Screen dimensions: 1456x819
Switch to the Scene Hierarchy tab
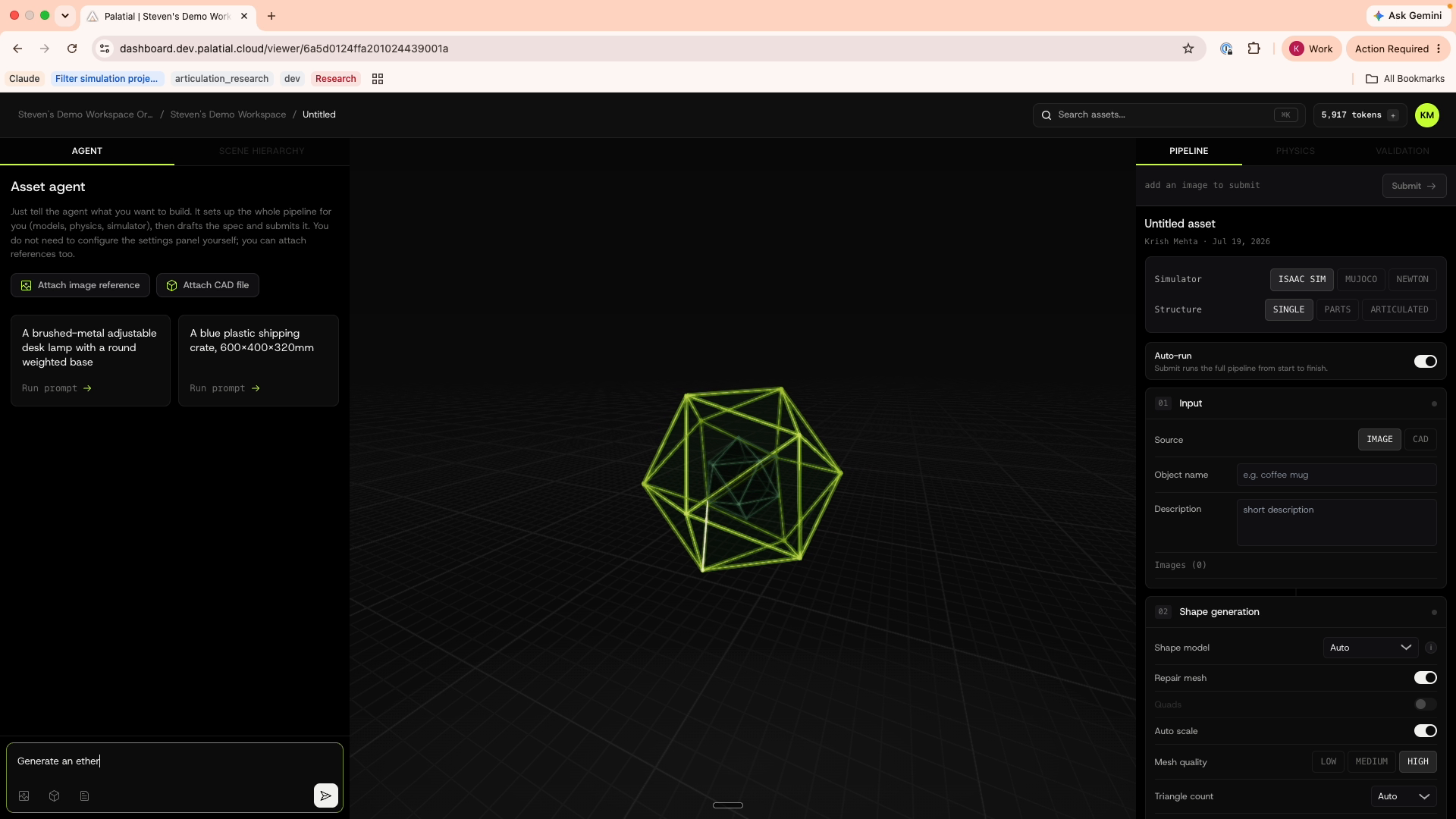click(262, 151)
